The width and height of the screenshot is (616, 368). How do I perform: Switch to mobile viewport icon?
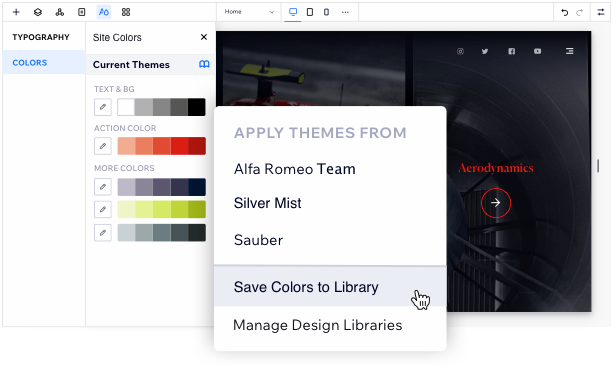pos(326,12)
